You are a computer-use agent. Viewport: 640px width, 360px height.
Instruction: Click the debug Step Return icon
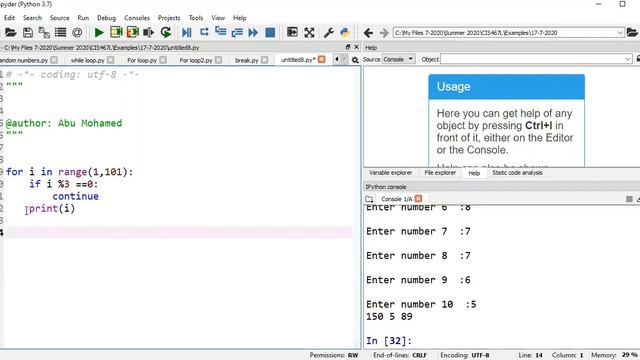coord(237,32)
